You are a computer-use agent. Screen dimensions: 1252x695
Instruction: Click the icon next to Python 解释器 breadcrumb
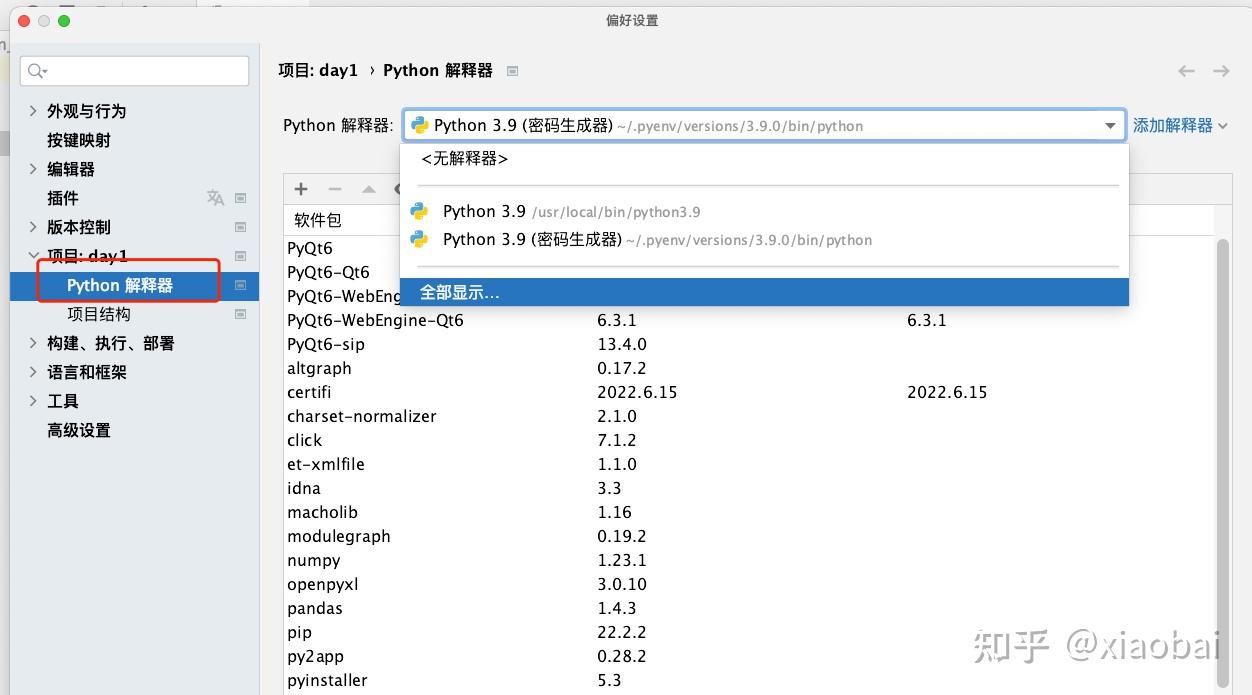click(511, 70)
